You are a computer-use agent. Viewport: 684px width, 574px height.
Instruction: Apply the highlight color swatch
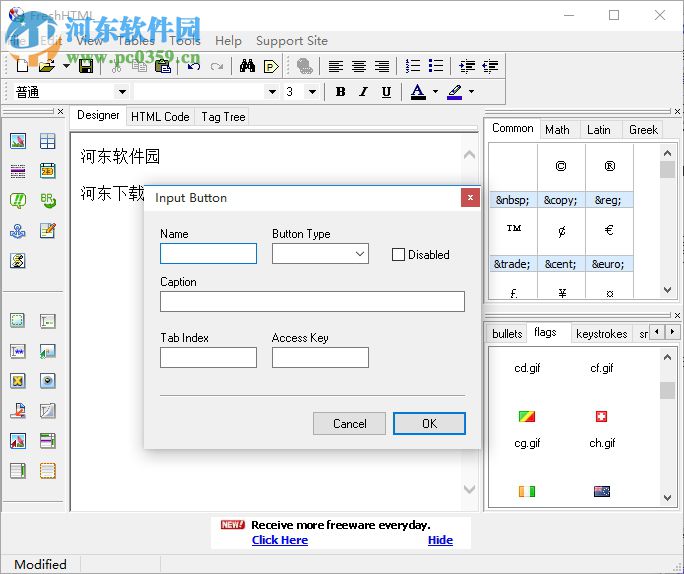[x=455, y=92]
